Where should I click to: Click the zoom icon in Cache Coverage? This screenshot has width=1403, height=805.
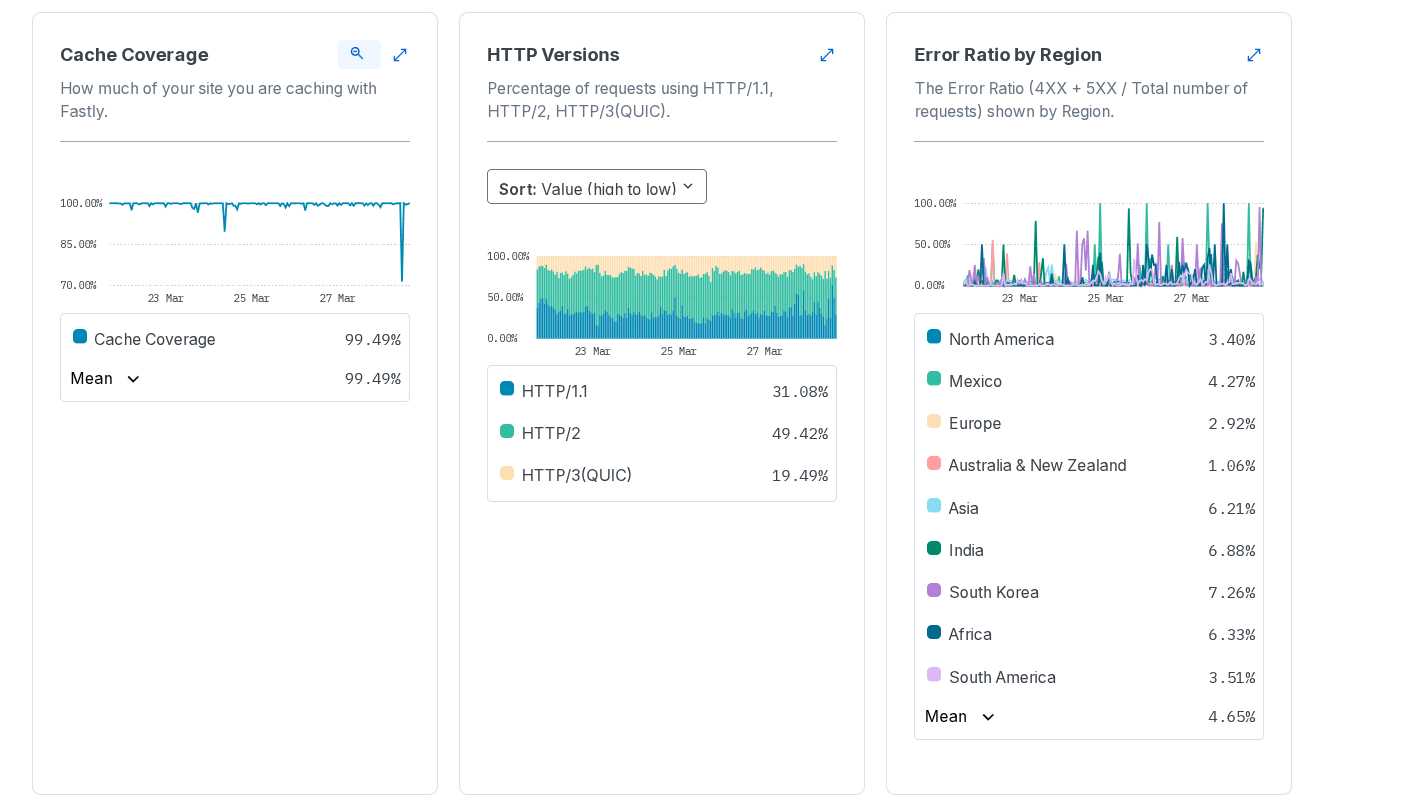[x=358, y=54]
